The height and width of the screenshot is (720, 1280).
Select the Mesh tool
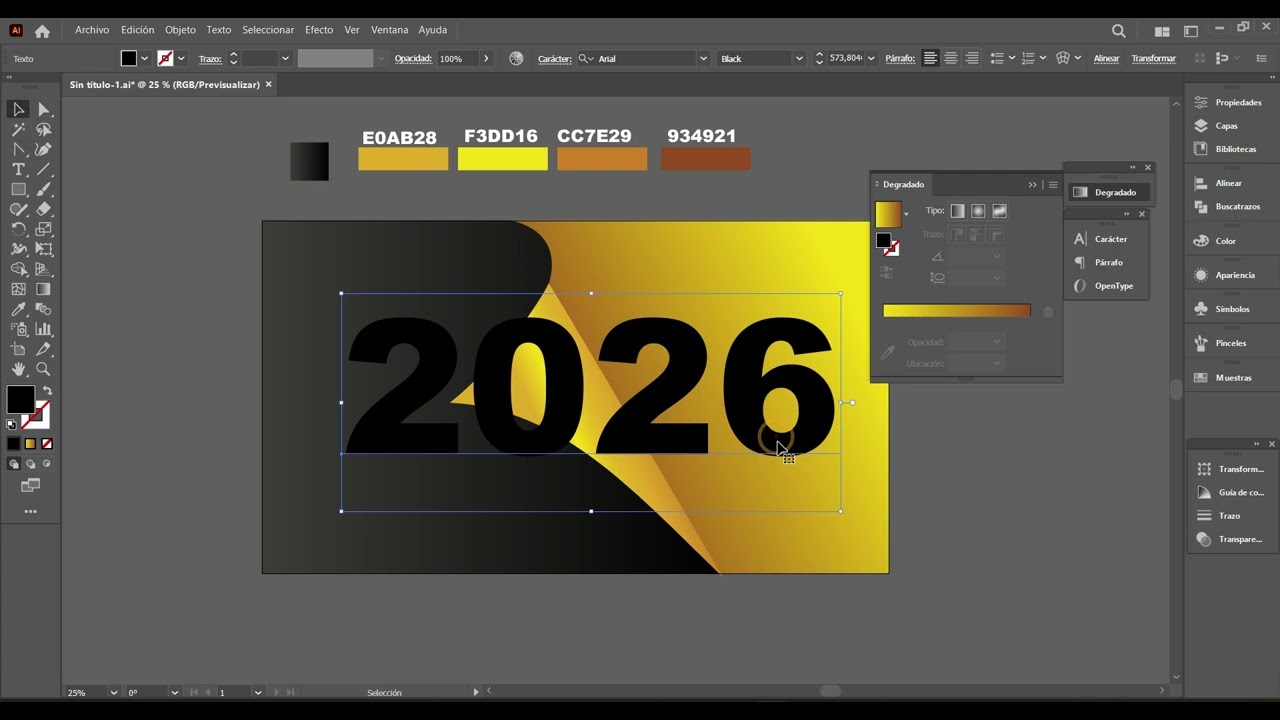click(18, 289)
